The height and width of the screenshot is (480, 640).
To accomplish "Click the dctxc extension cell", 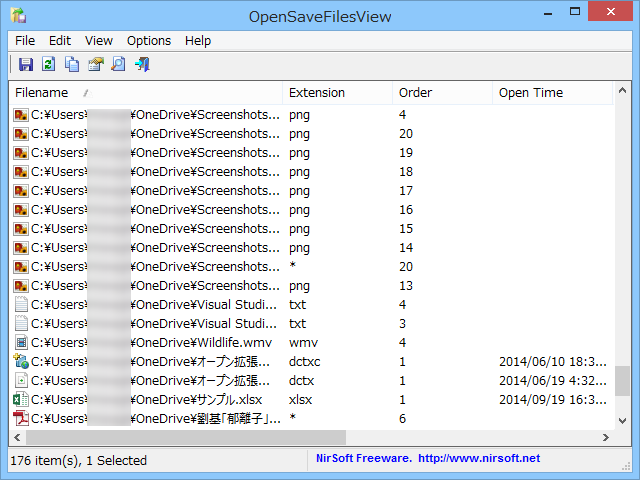I will click(304, 362).
